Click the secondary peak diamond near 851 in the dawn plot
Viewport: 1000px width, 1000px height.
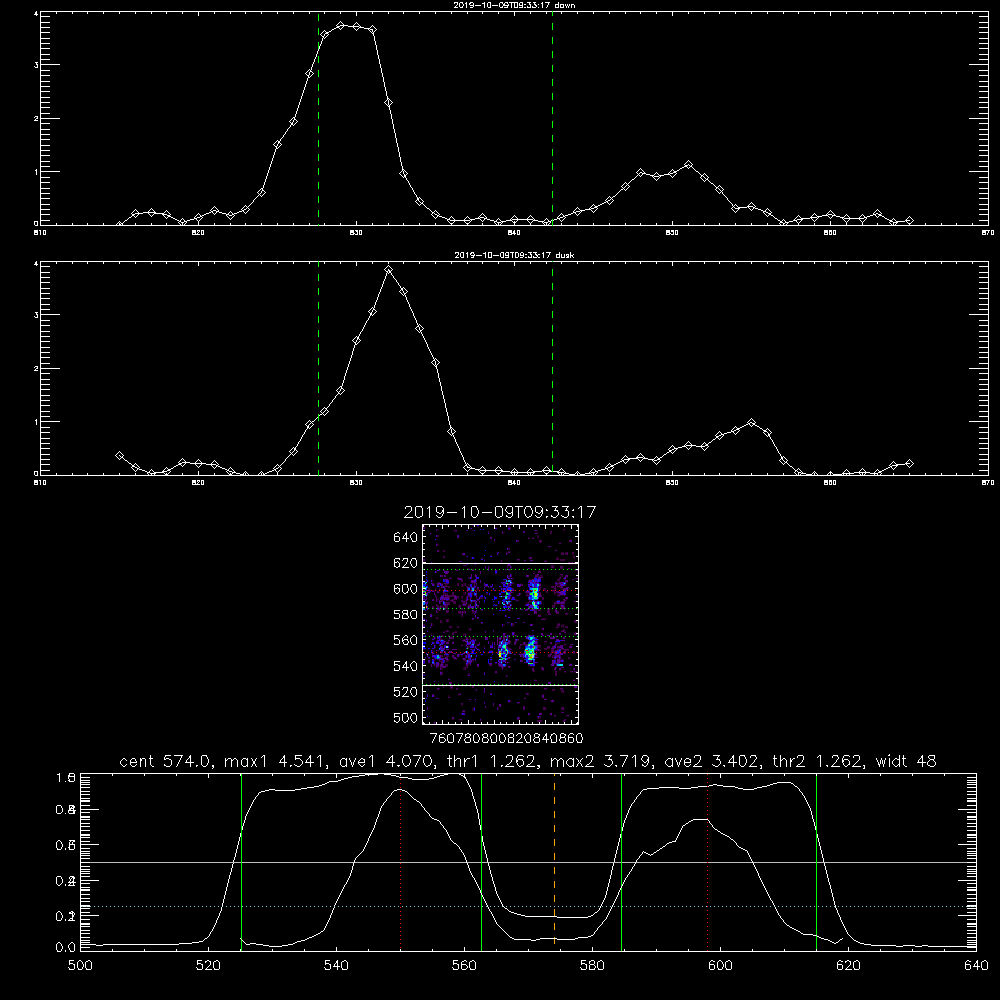pos(688,165)
